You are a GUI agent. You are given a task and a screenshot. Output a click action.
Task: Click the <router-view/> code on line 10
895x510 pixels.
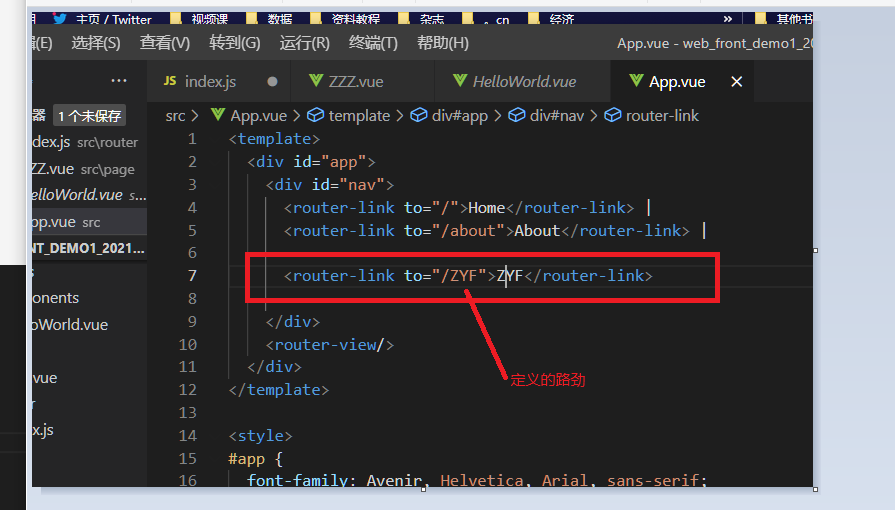329,344
